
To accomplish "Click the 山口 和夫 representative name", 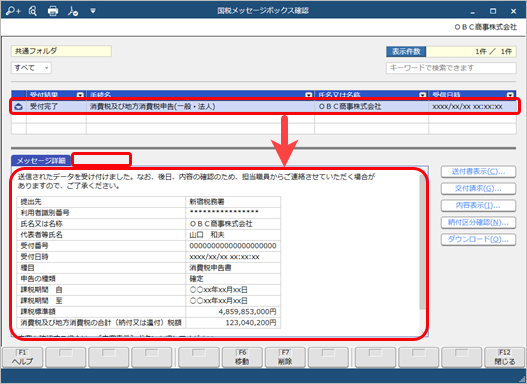I will (x=207, y=234).
